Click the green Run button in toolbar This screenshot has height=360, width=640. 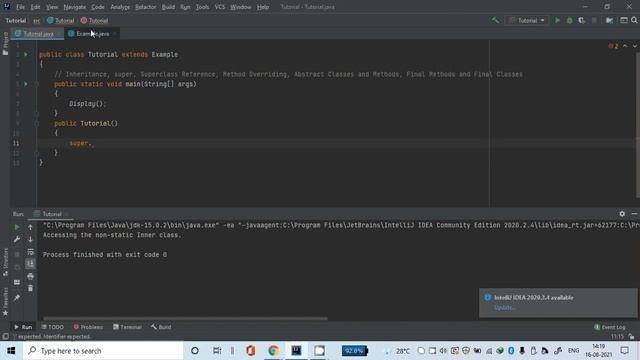pyautogui.click(x=557, y=20)
